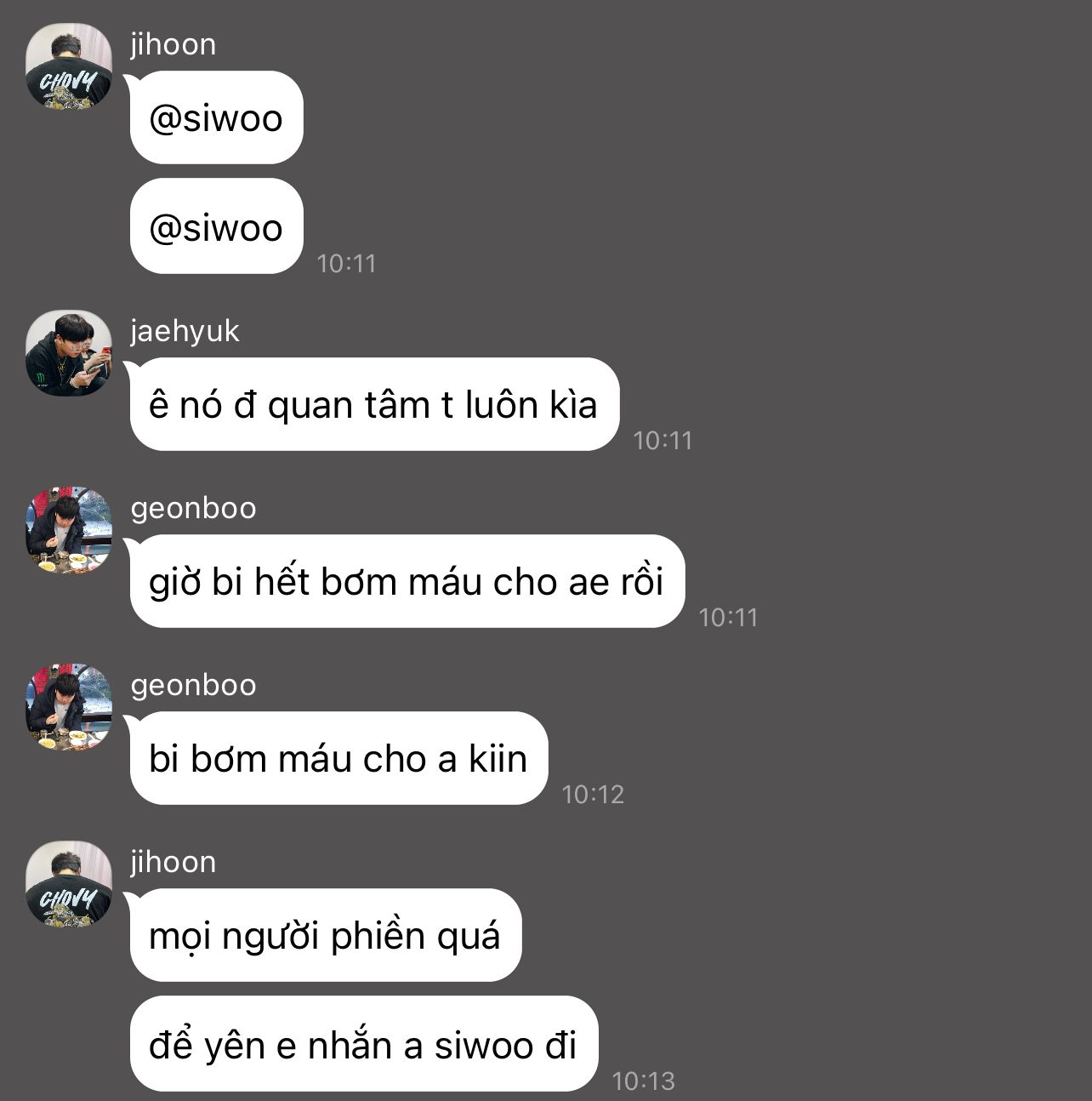Tap the message 'ê nó đ quan tâm t luôn kìa'
This screenshot has height=1101, width=1092.
tap(374, 404)
